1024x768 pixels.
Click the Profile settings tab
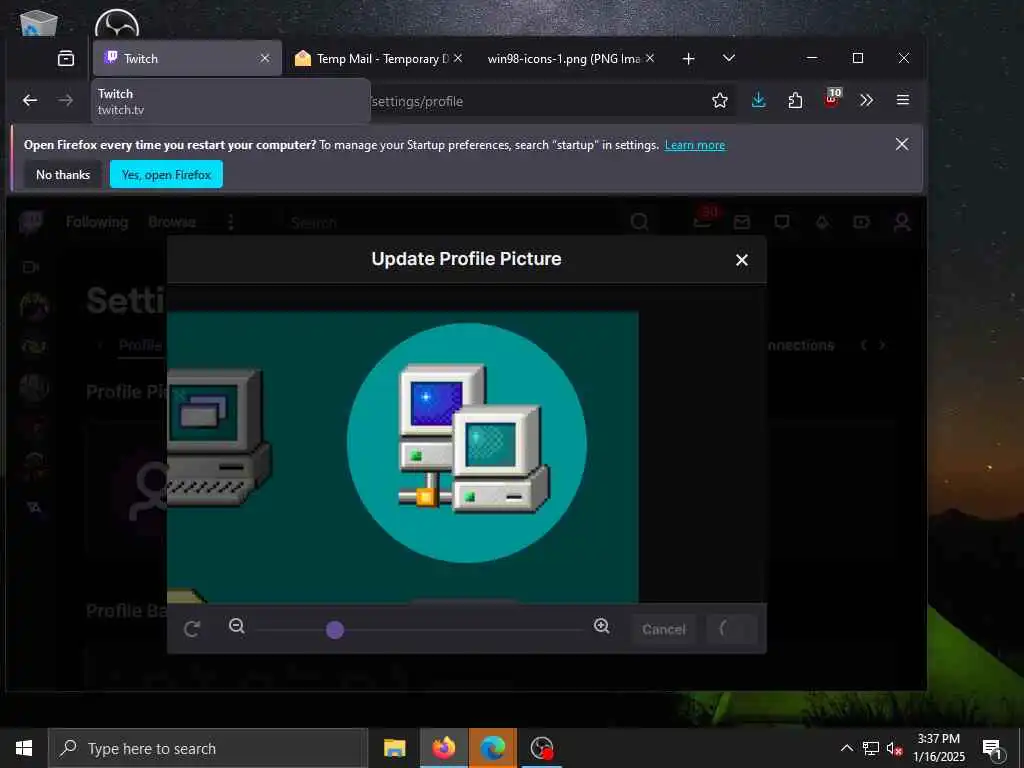(140, 345)
